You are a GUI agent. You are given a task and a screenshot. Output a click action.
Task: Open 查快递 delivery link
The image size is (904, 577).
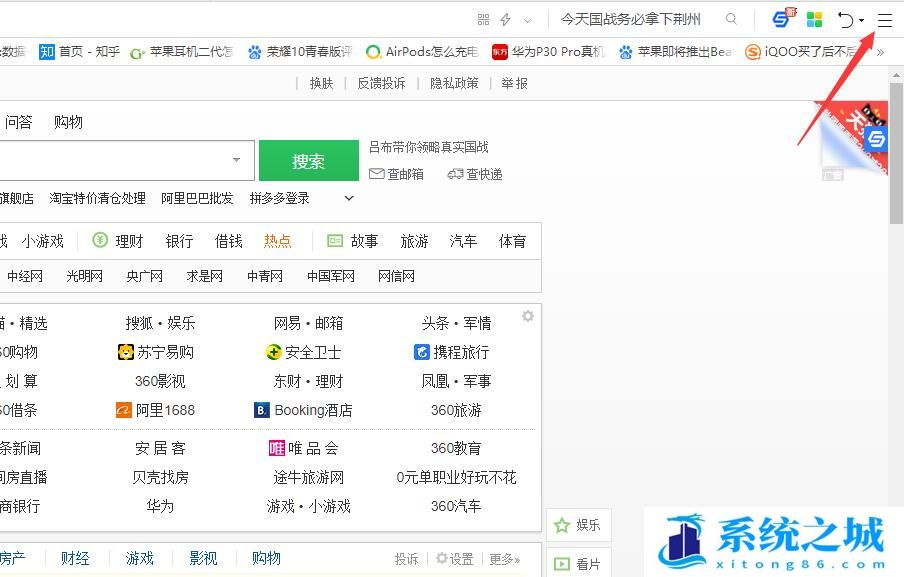pyautogui.click(x=474, y=174)
